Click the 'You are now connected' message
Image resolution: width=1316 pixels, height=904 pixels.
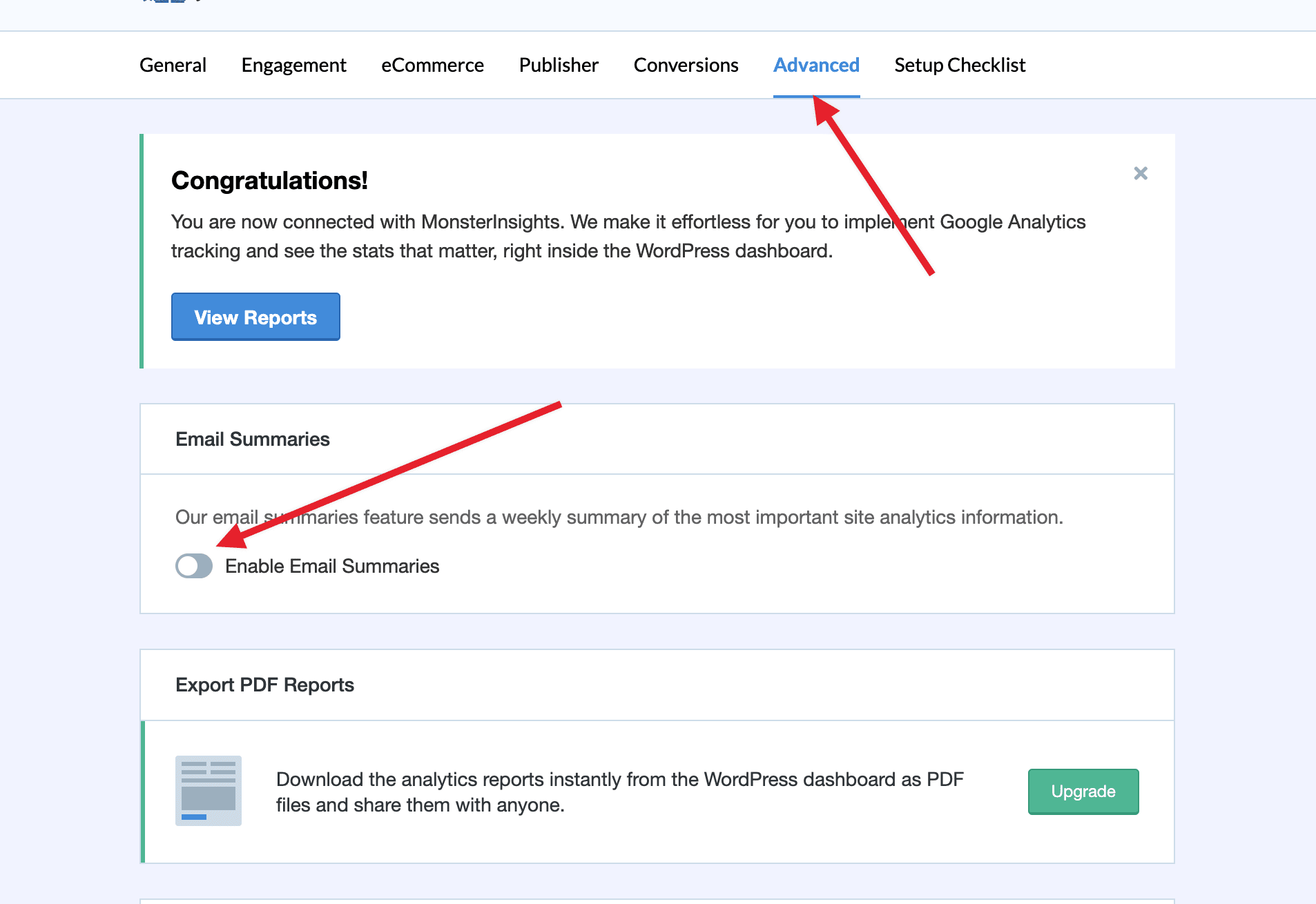click(628, 236)
